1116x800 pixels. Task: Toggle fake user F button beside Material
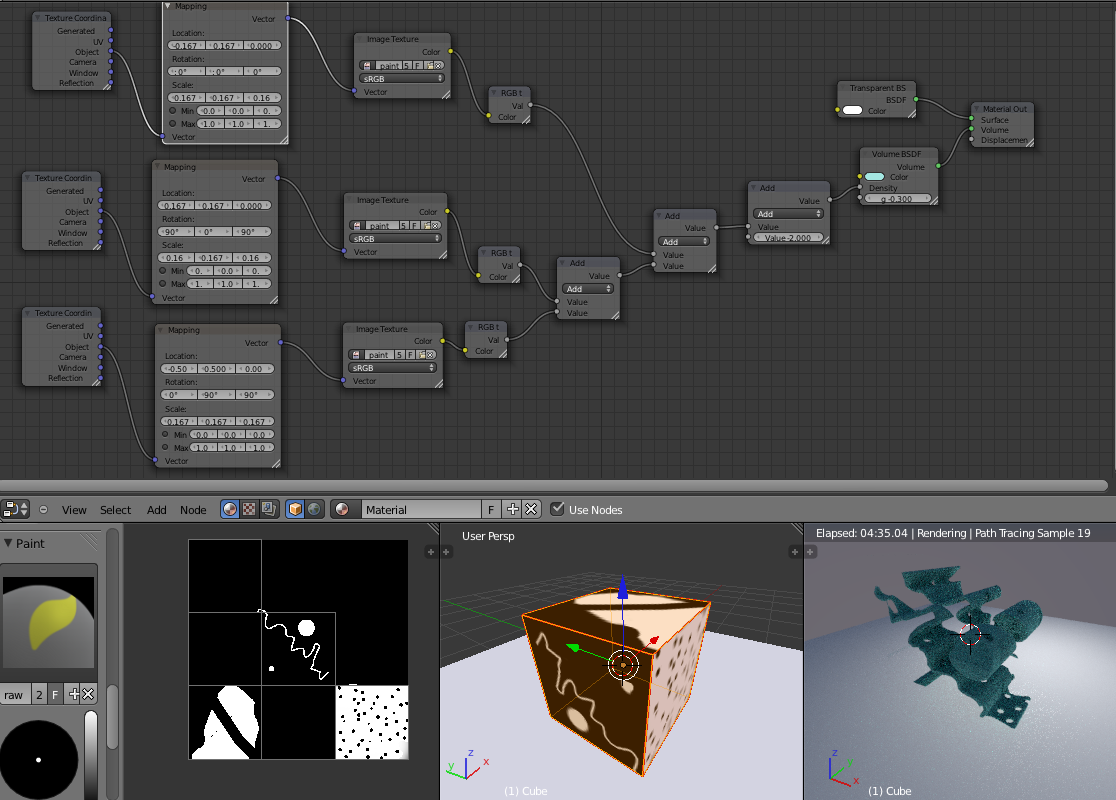[x=491, y=509]
